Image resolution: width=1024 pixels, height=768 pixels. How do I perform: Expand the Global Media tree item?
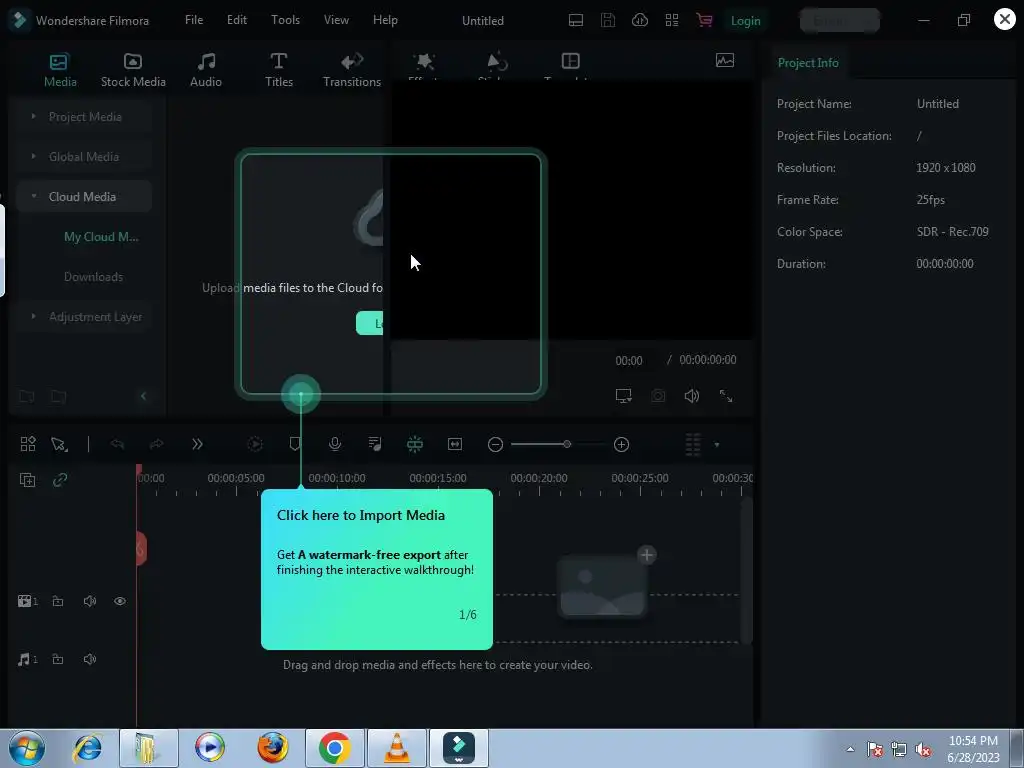[33, 156]
